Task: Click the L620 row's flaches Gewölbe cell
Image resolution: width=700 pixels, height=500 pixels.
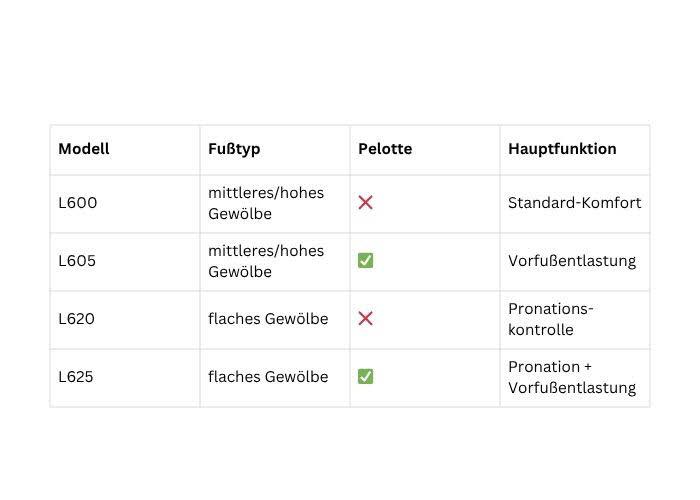Action: tap(268, 319)
